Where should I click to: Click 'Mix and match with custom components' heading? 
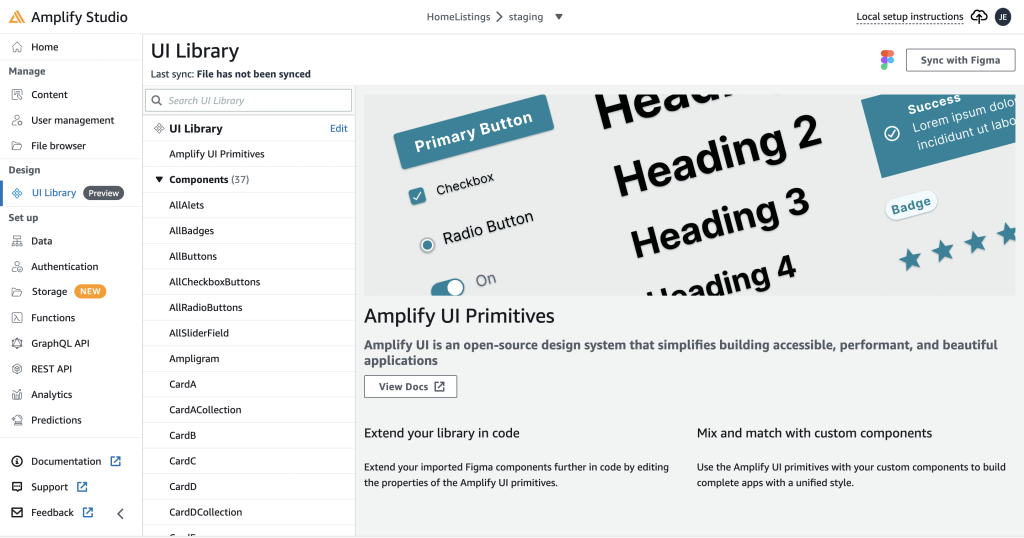[814, 434]
